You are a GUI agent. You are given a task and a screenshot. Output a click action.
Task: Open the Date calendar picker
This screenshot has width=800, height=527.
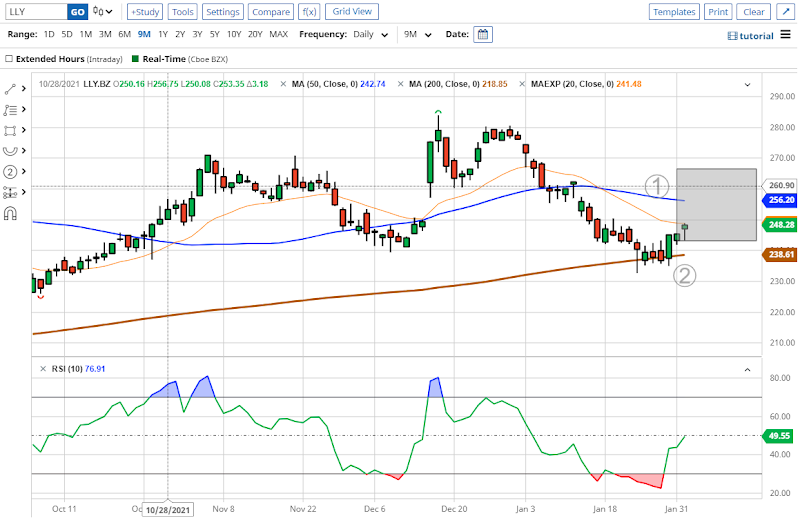pos(483,34)
